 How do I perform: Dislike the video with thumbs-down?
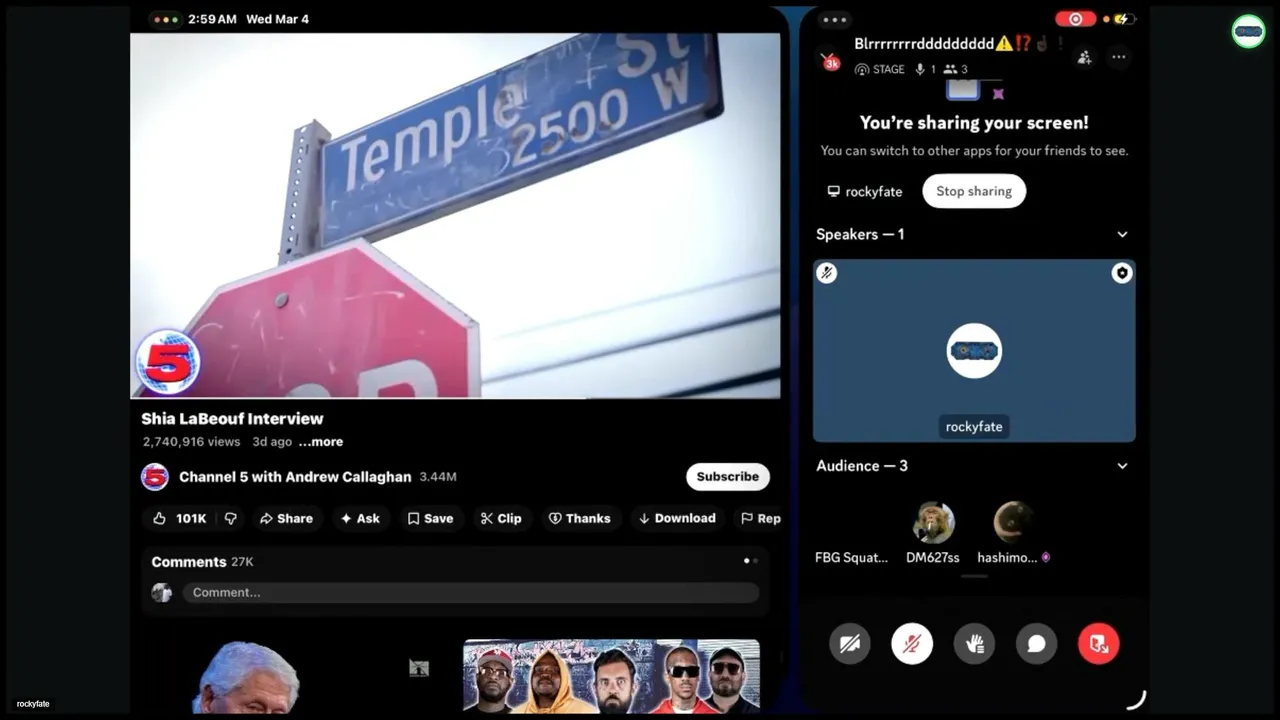pos(231,518)
